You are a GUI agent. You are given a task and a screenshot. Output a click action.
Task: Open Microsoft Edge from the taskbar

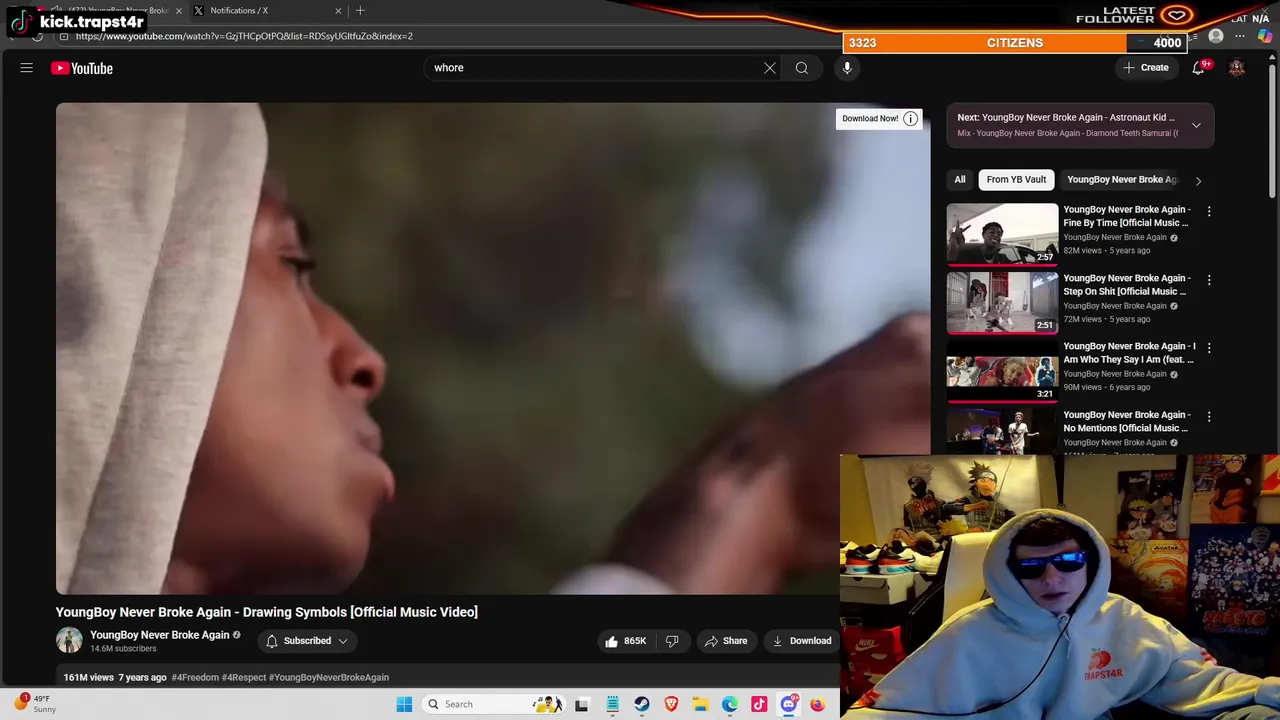[730, 704]
